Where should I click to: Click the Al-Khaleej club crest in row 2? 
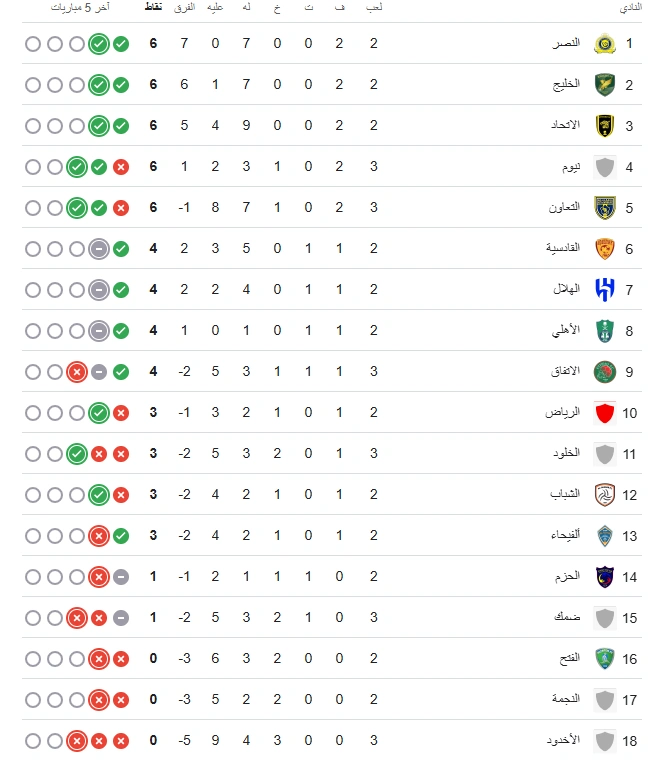tap(605, 85)
